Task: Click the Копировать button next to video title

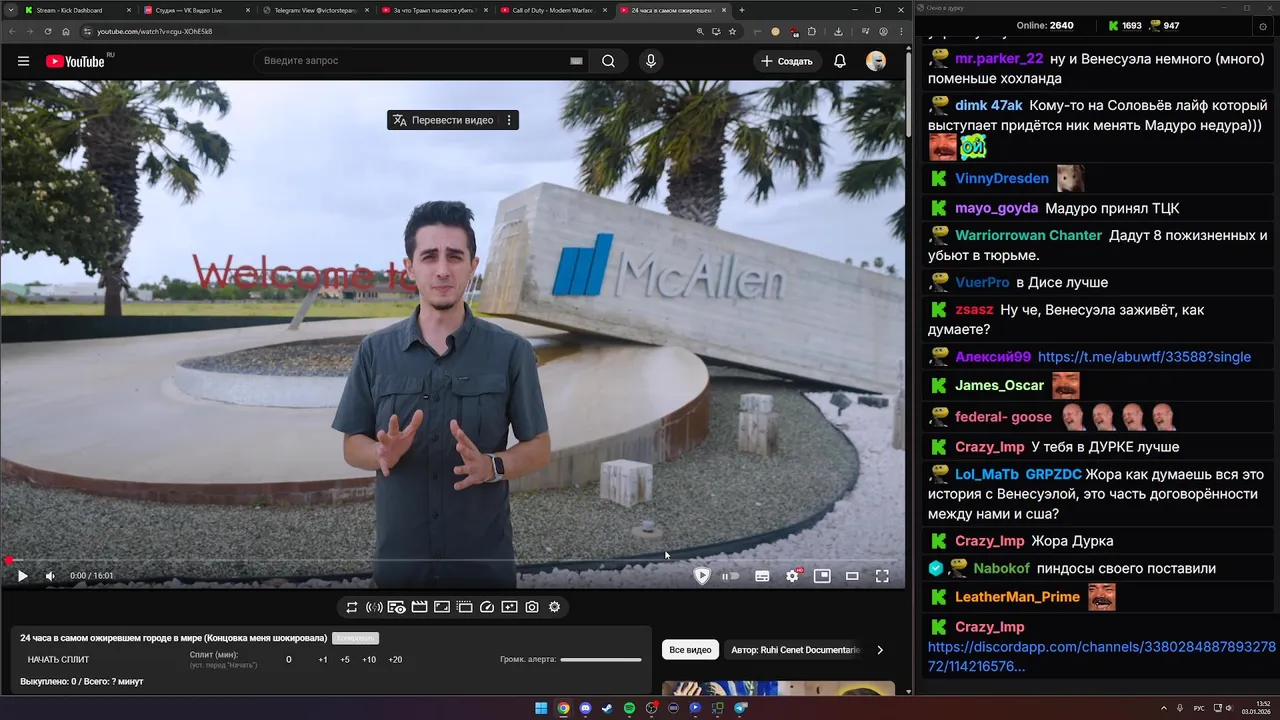Action: (x=355, y=638)
